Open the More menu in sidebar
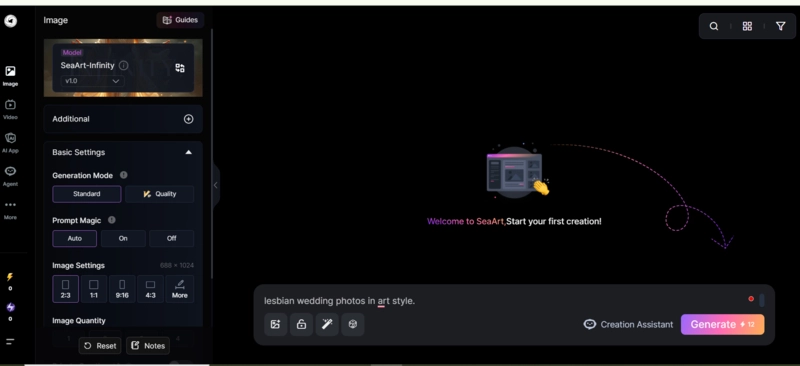This screenshot has width=800, height=366. tap(10, 209)
